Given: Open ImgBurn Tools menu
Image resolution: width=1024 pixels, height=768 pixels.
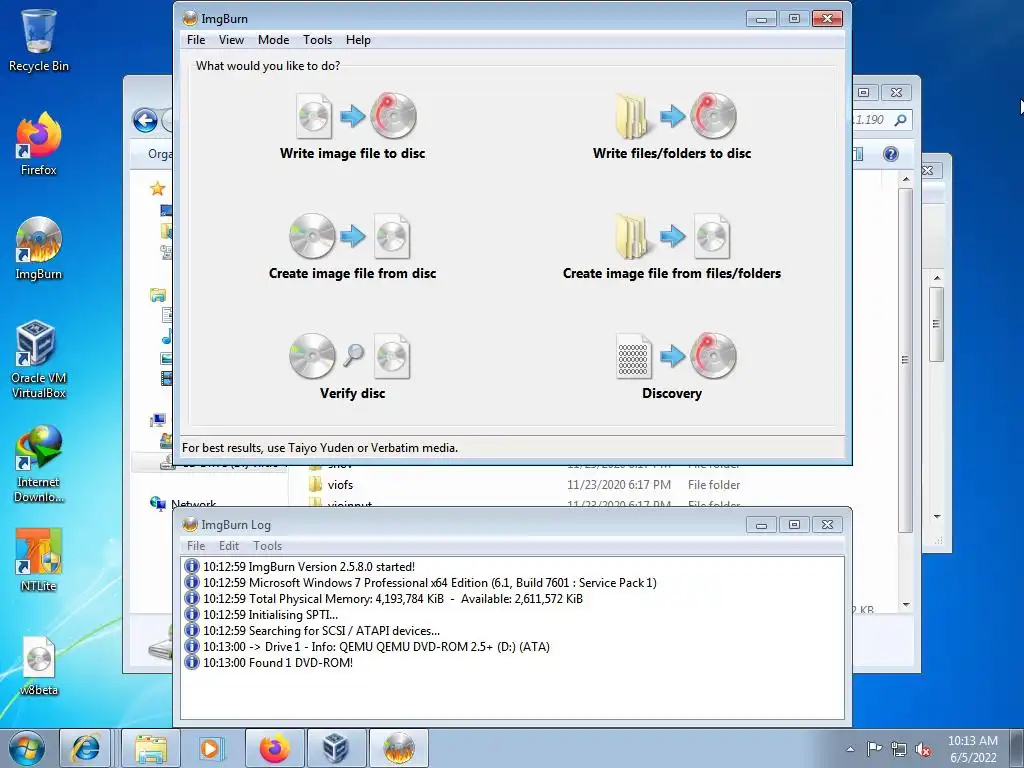Looking at the screenshot, I should 317,40.
